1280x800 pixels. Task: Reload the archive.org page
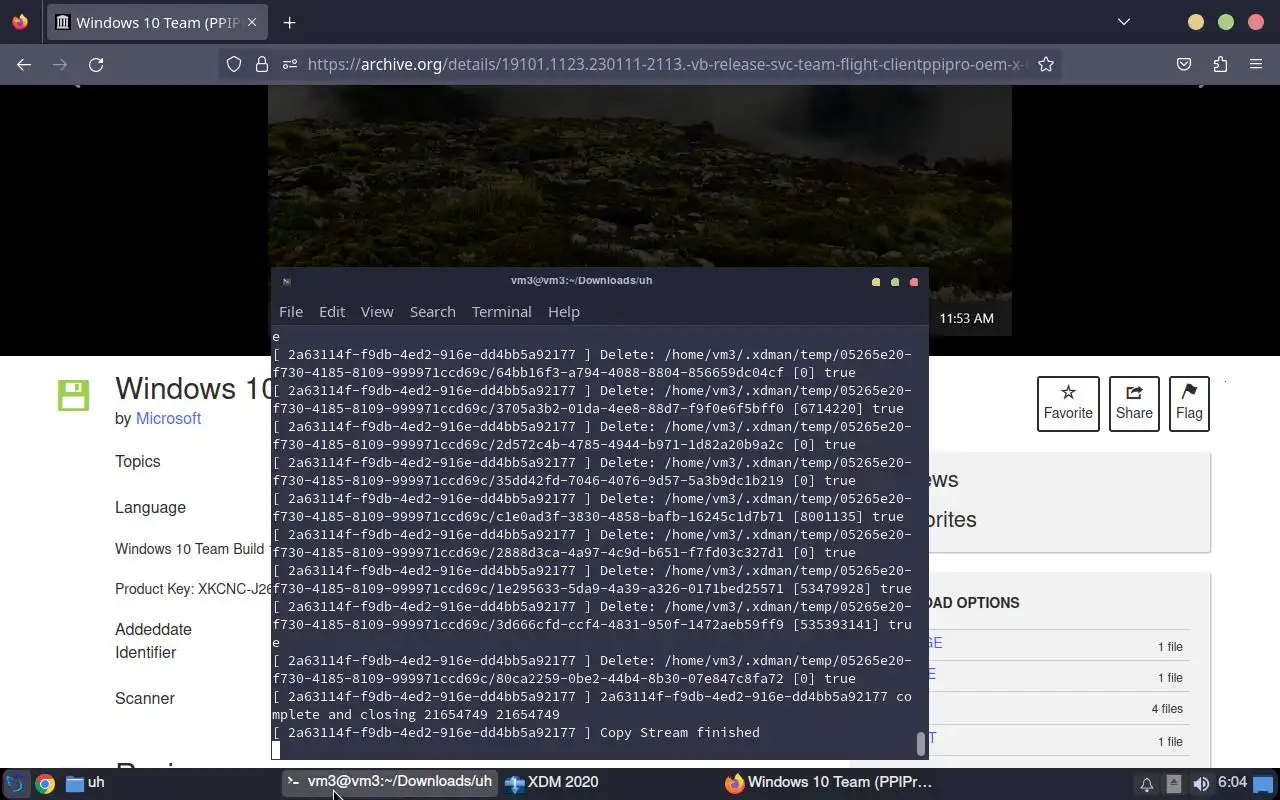96,64
